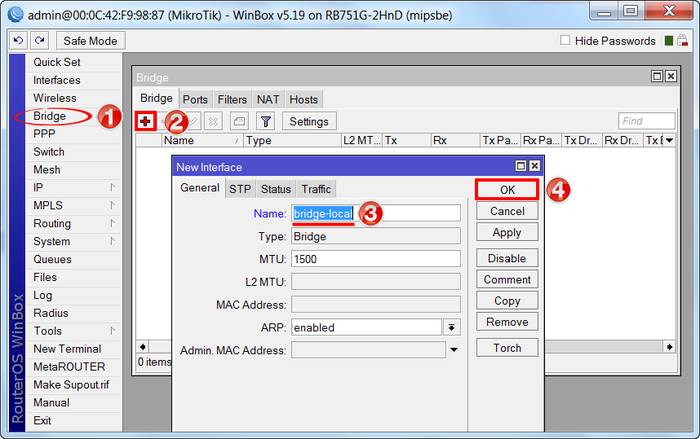700x439 pixels.
Task: Click the green status indicator next to lock
Action: pos(667,41)
